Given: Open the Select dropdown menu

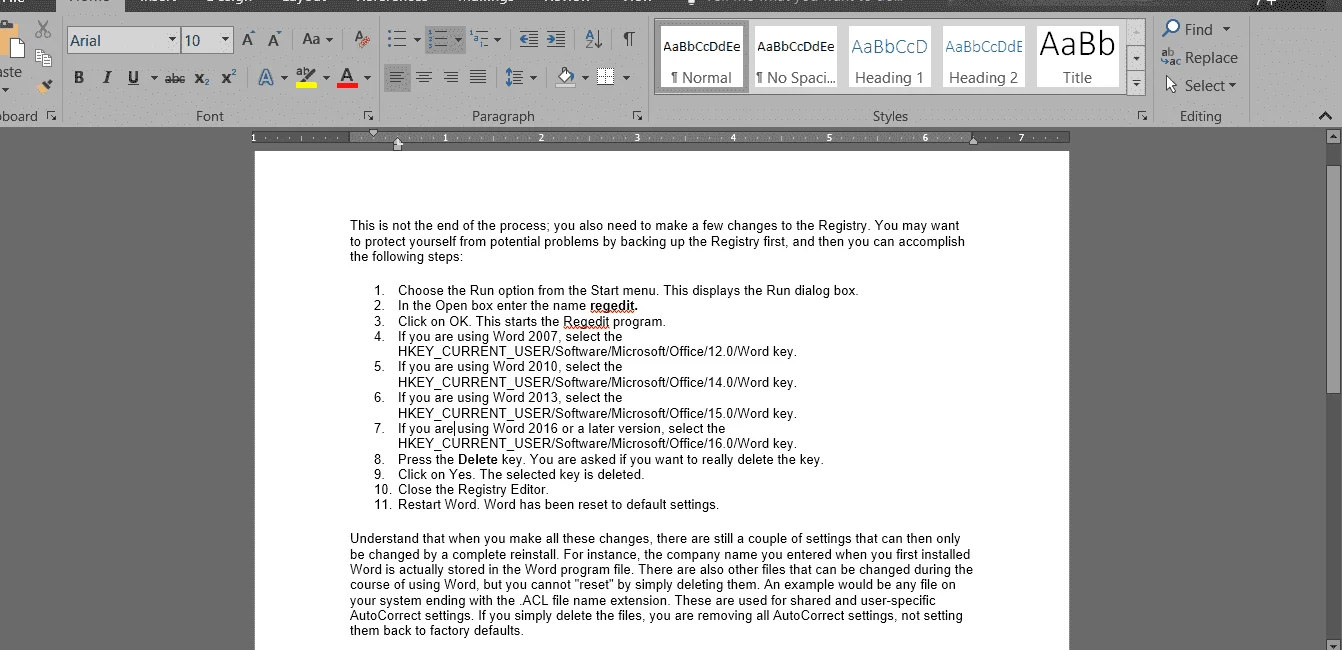Looking at the screenshot, I should click(1201, 86).
